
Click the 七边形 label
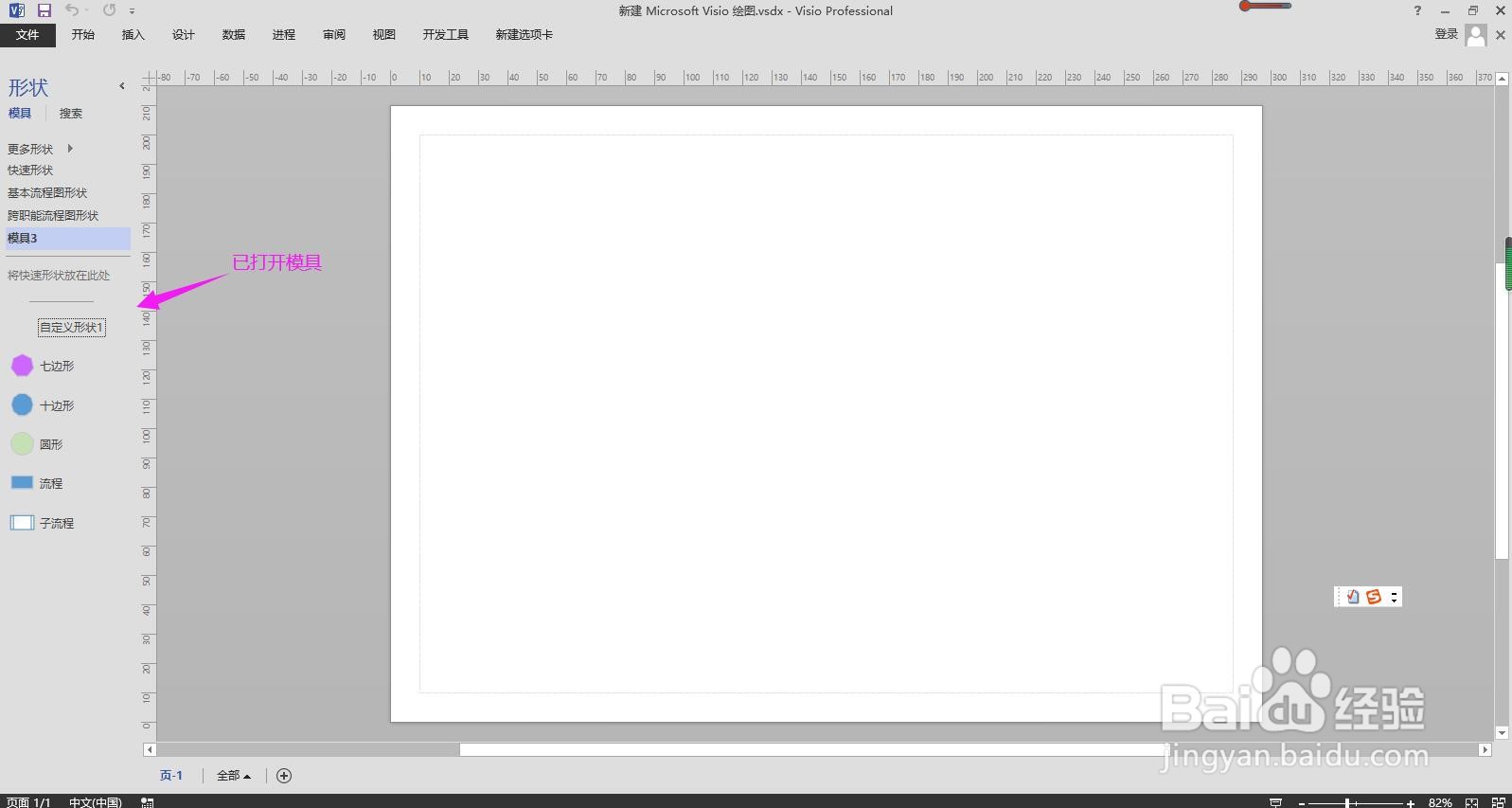pyautogui.click(x=57, y=367)
